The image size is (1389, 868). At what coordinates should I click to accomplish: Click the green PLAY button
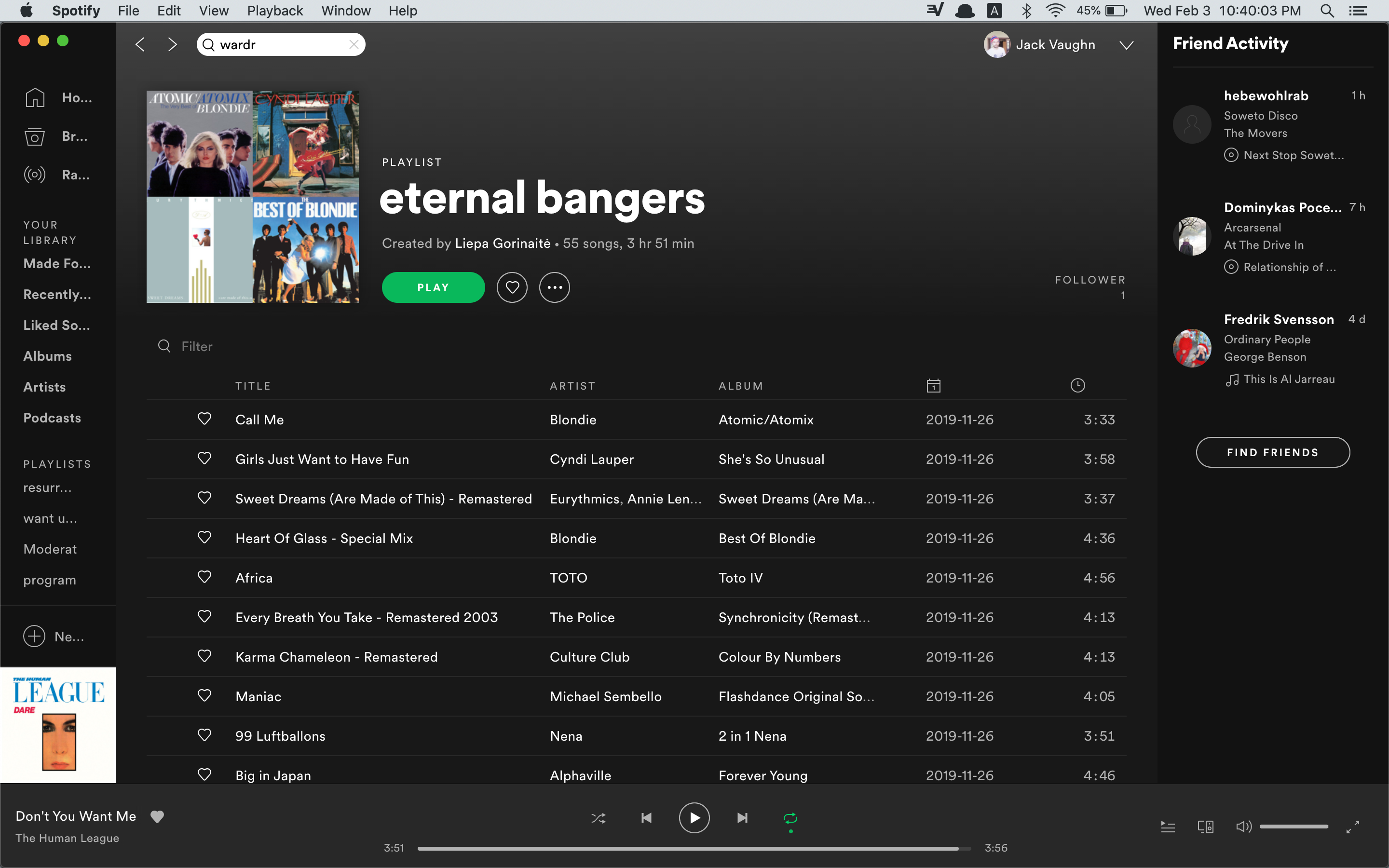(x=434, y=287)
